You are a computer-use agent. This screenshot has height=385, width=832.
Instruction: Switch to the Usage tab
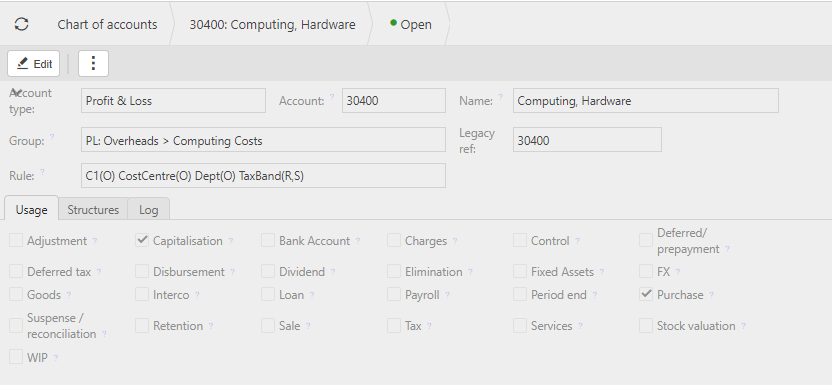31,210
